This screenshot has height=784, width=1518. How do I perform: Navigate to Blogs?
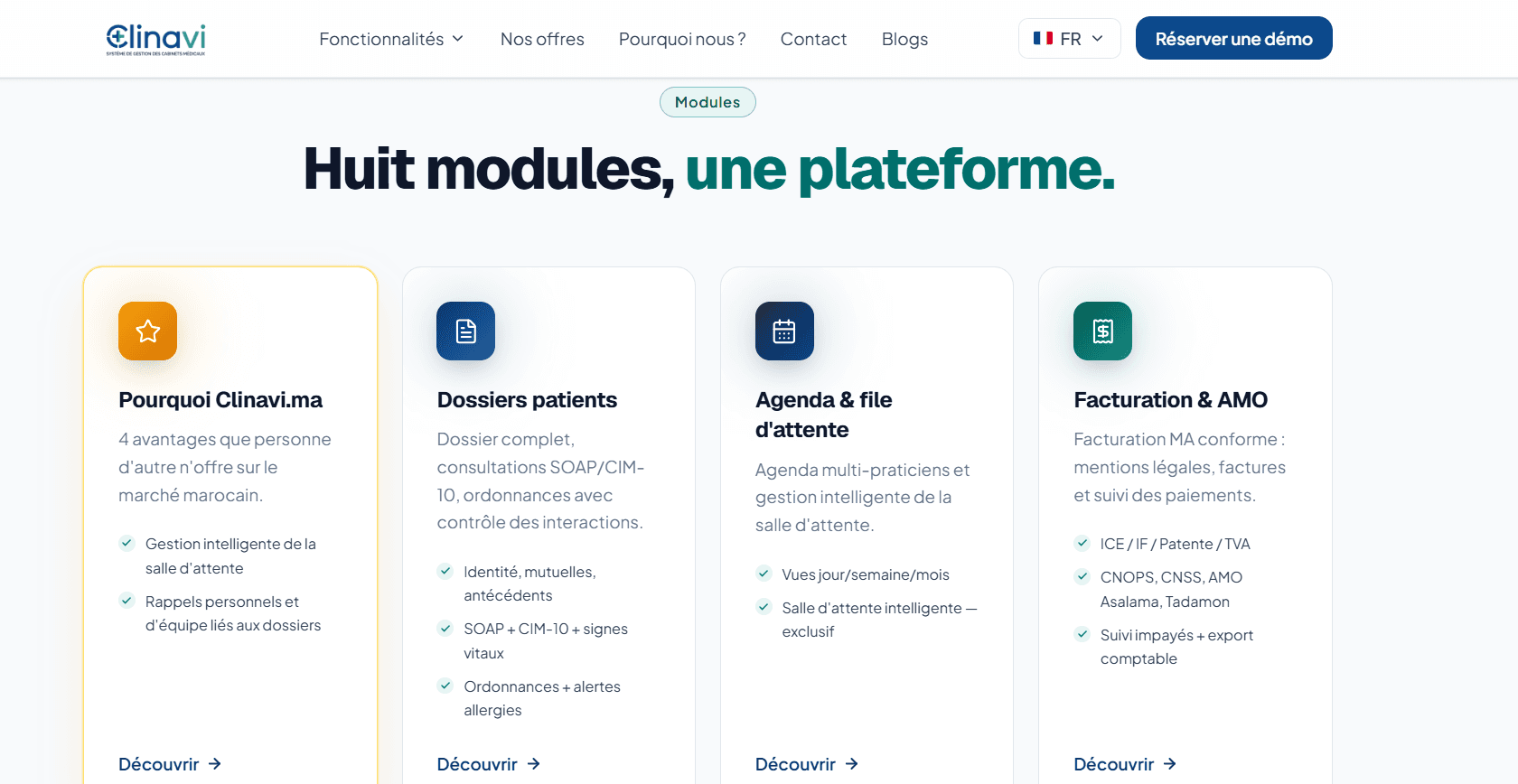click(x=904, y=39)
